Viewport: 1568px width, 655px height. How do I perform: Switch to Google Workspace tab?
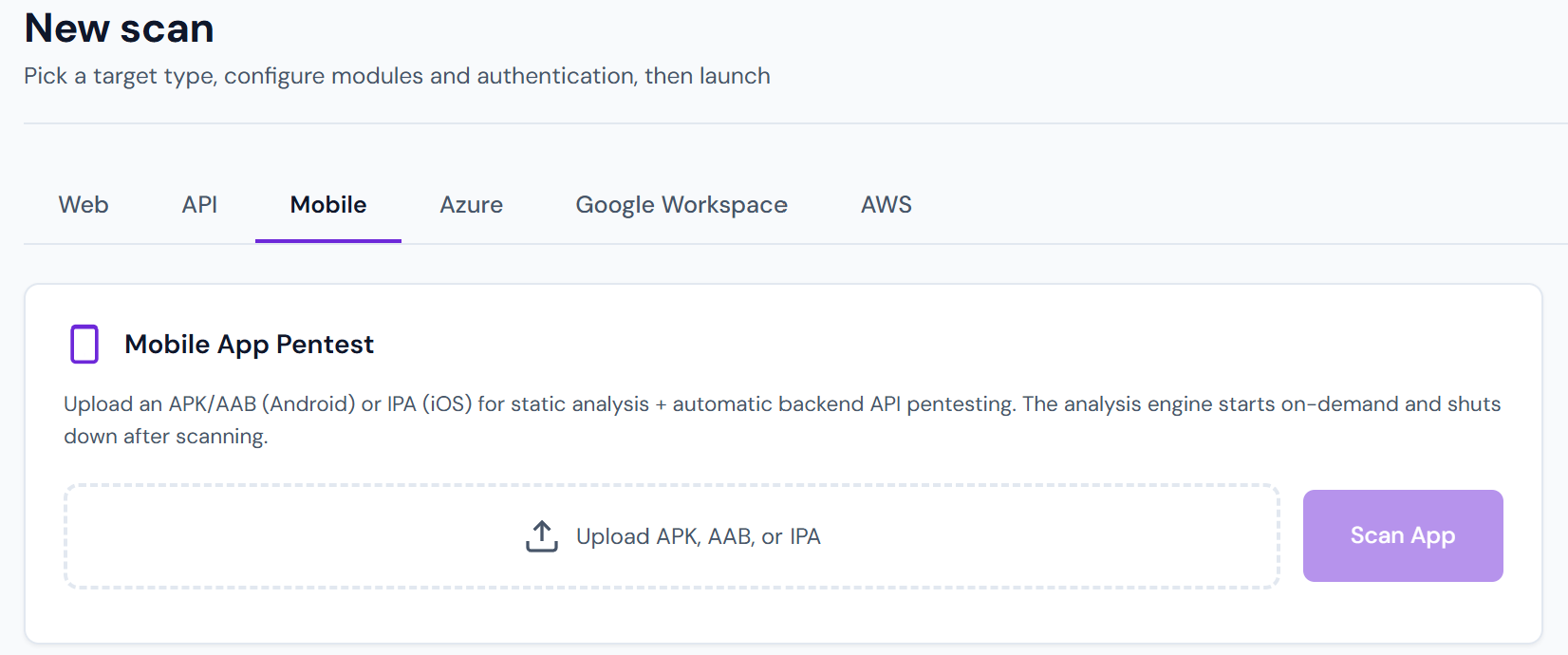[x=681, y=205]
